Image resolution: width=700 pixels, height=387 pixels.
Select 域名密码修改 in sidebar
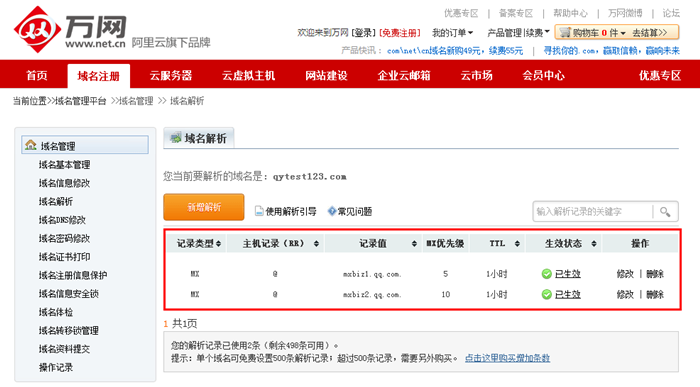coord(64,238)
